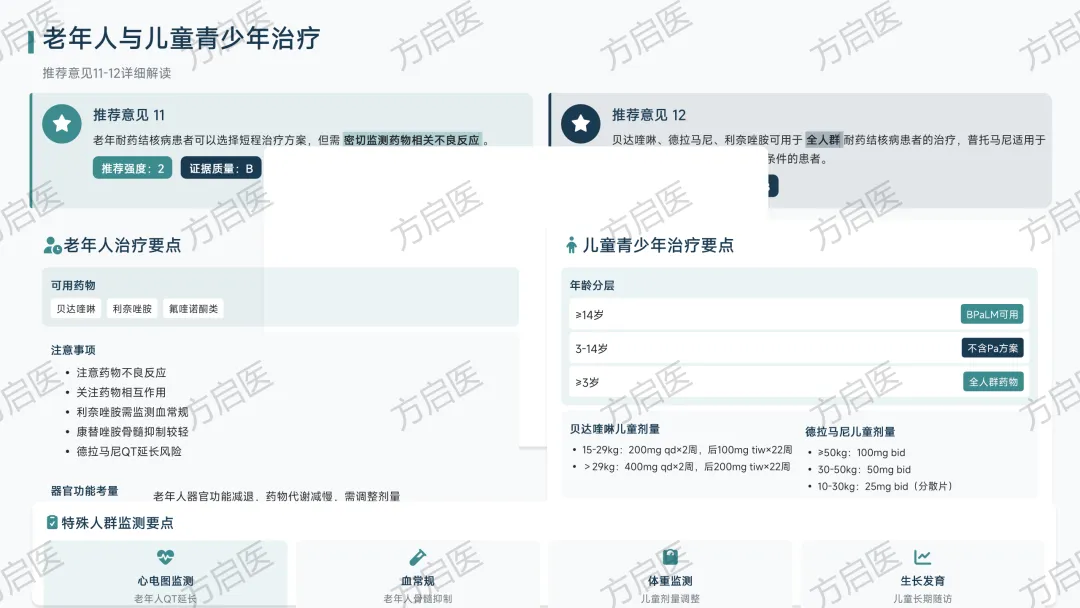Open the 血常规 card label
The width and height of the screenshot is (1080, 608).
(x=417, y=581)
